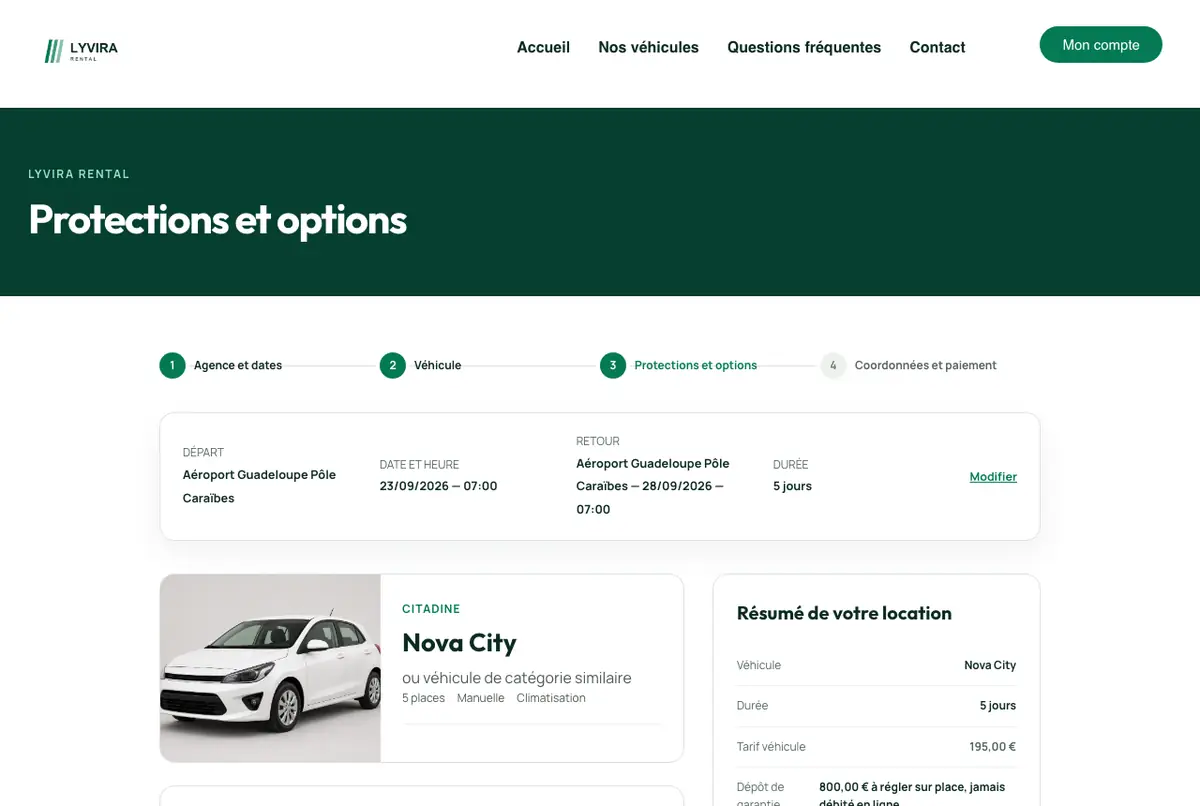Viewport: 1200px width, 806px height.
Task: Open the Contact page
Action: click(937, 47)
